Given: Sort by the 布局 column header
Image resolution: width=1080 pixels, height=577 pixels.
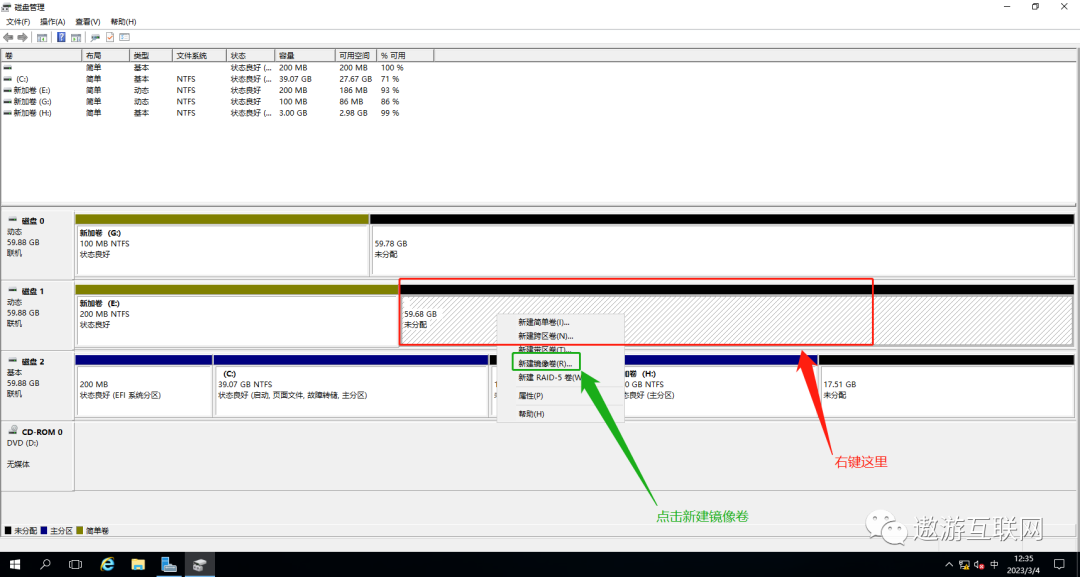Looking at the screenshot, I should click(x=105, y=55).
